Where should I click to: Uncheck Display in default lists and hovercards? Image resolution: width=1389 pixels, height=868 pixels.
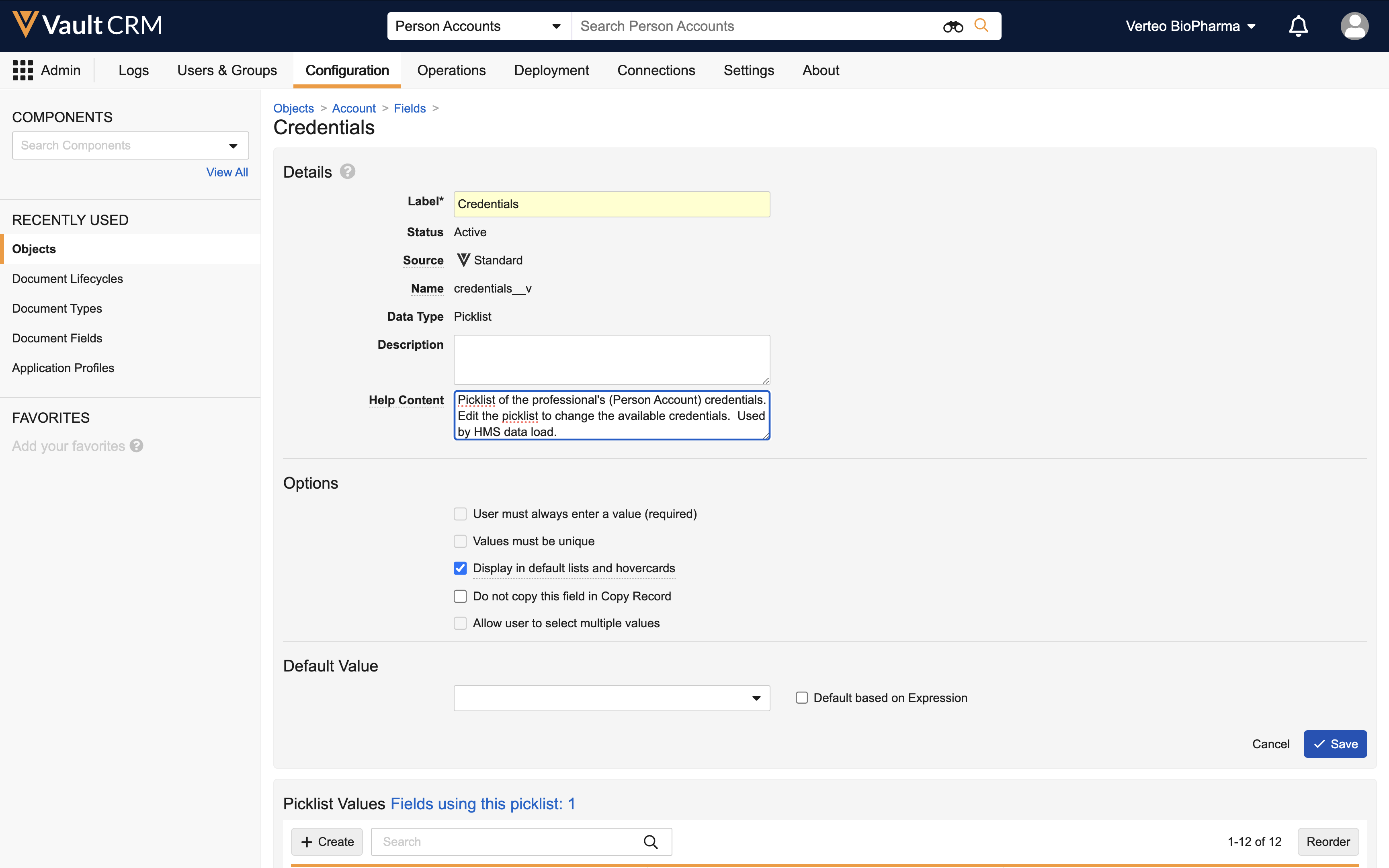pos(460,568)
